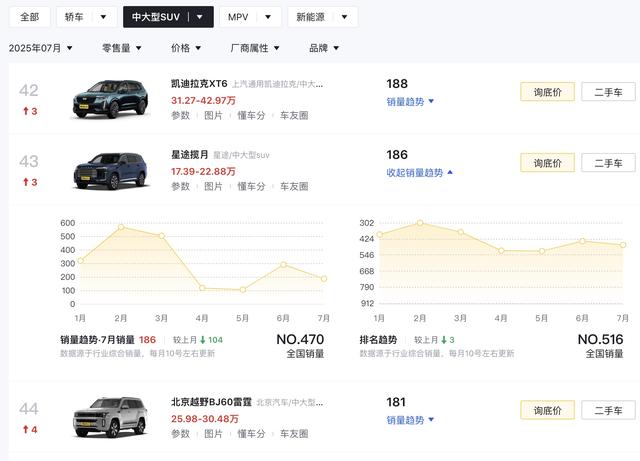Open the 新能源 dropdown arrow
Viewport: 640px width, 461px height.
344,17
